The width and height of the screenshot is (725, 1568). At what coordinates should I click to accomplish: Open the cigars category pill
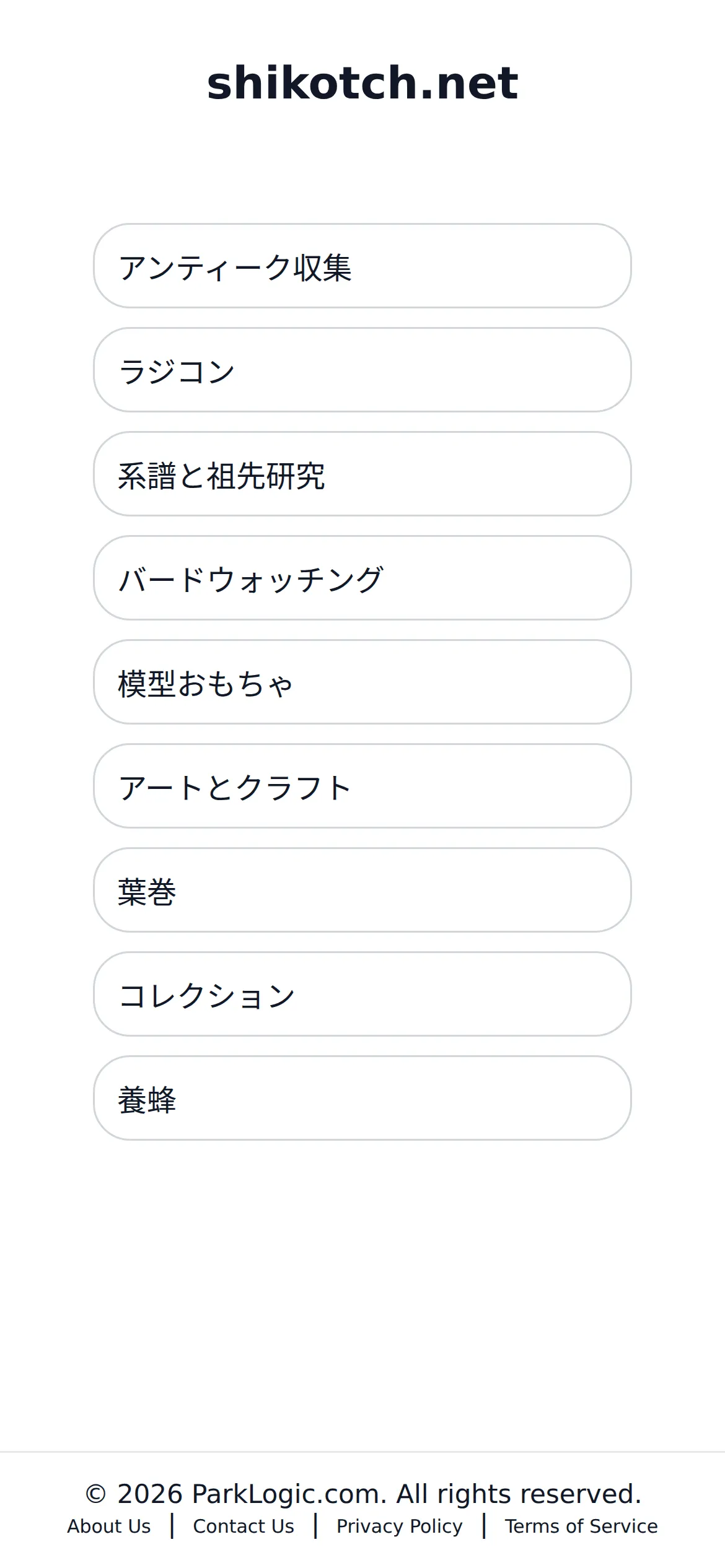click(x=362, y=890)
